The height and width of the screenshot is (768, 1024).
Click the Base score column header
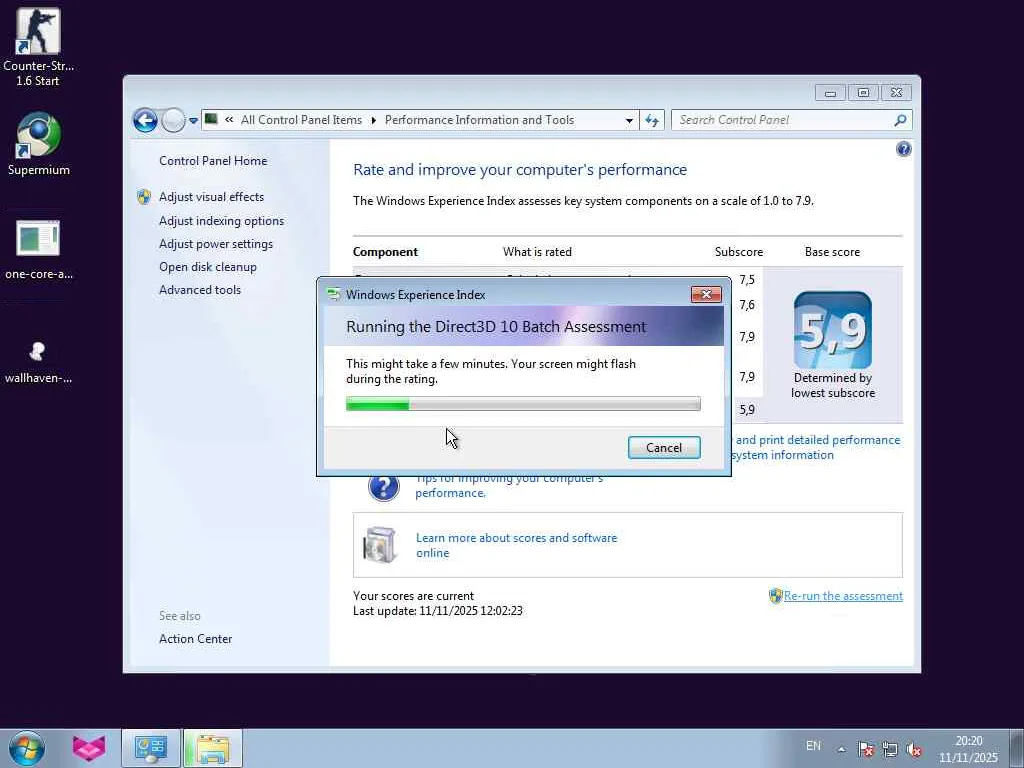click(x=832, y=252)
